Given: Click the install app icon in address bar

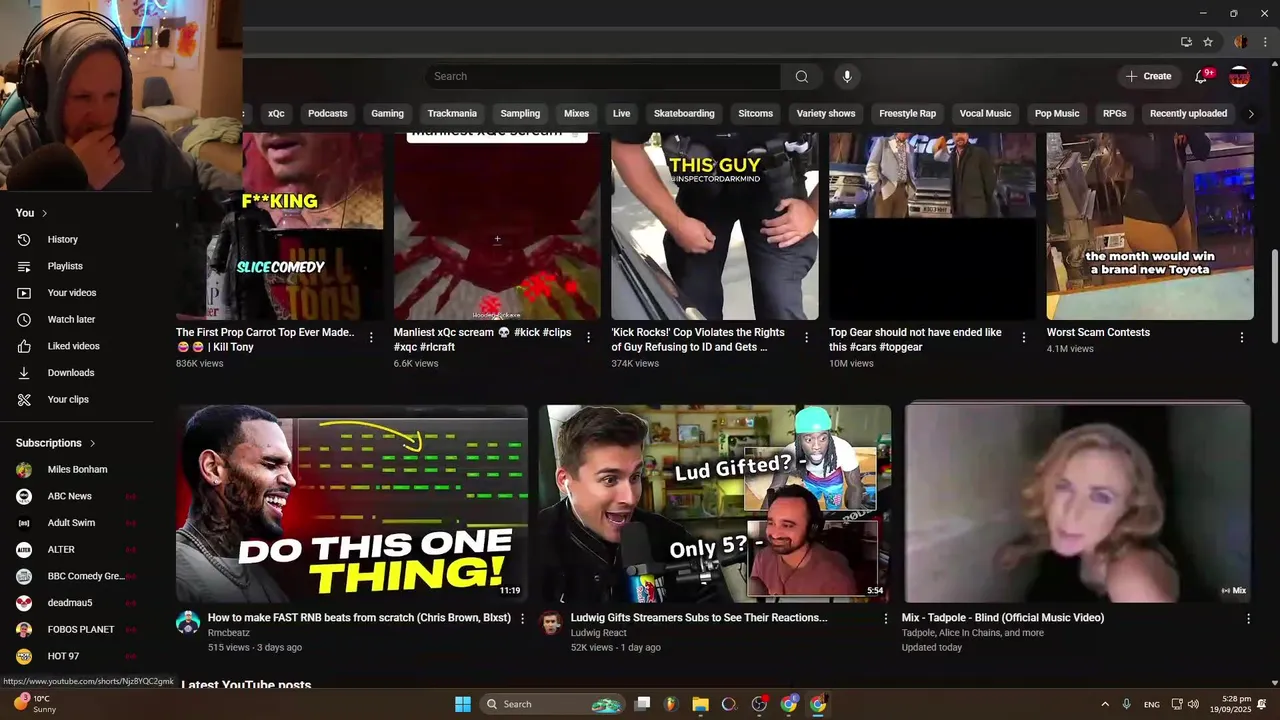Looking at the screenshot, I should (1186, 42).
